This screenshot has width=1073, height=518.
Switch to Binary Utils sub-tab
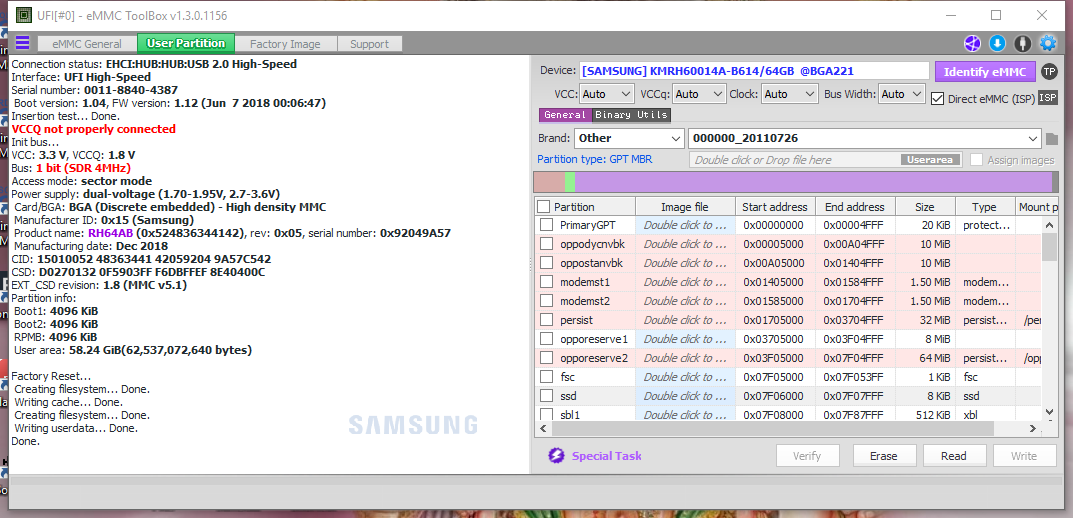[632, 115]
